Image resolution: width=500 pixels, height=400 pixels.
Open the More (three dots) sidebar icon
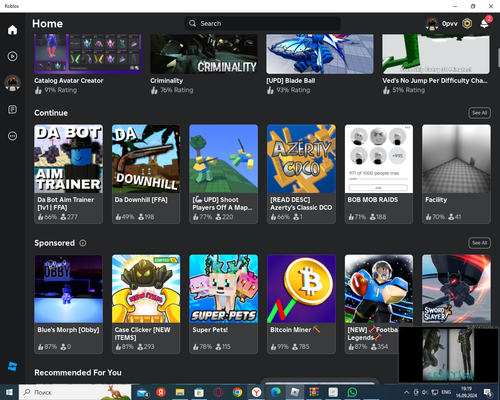12,136
